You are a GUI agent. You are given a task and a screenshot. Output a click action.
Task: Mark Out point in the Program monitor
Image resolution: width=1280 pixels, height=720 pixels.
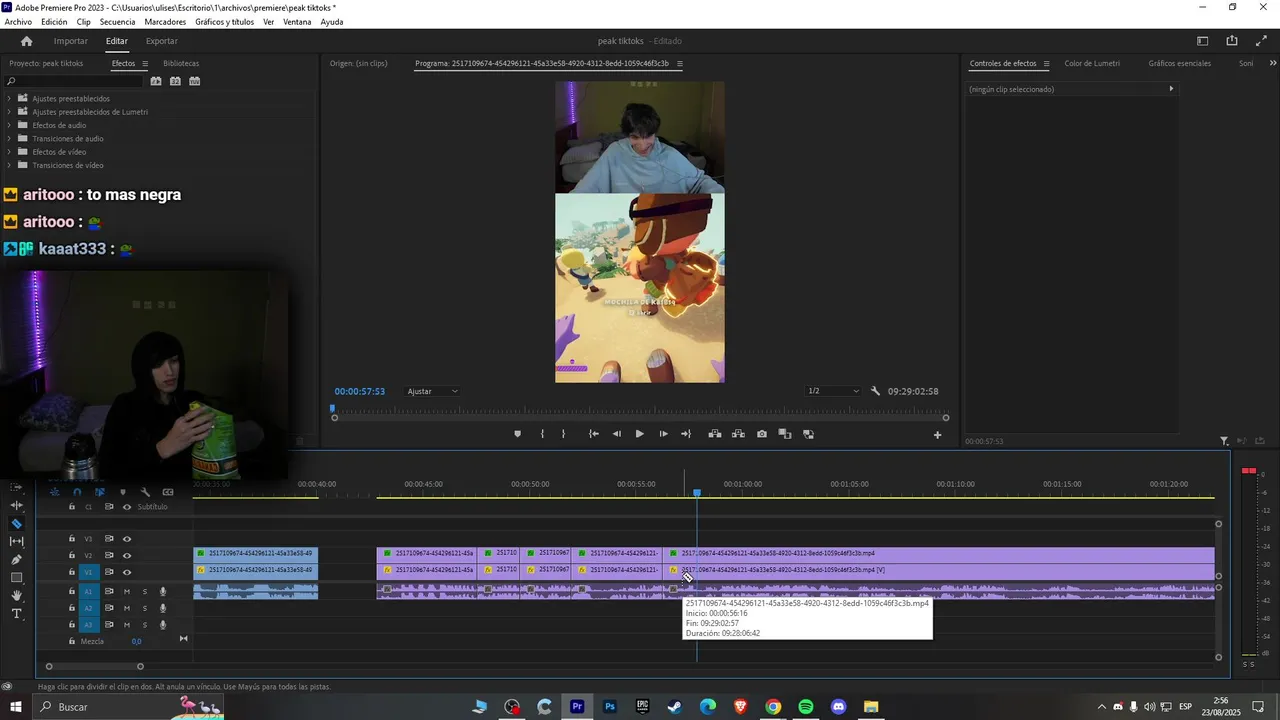tap(563, 434)
